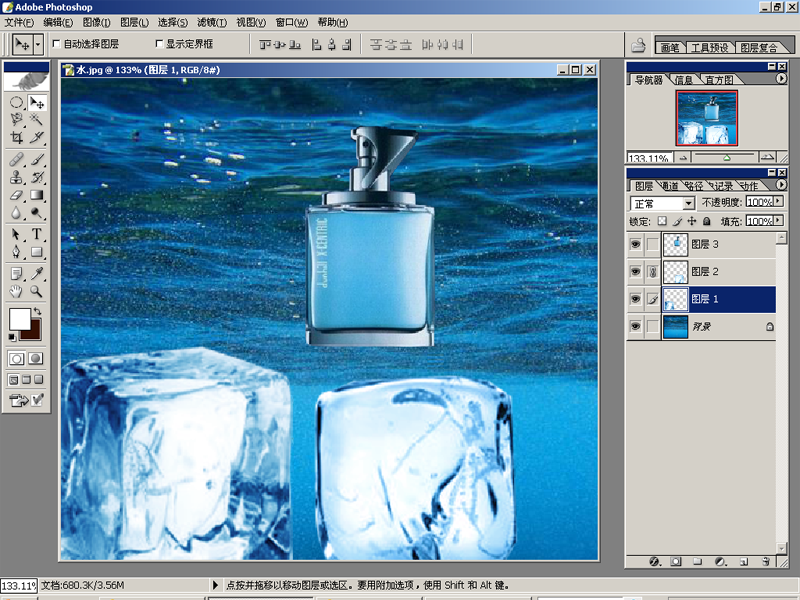This screenshot has width=800, height=600.
Task: Open tool preset picker arrow
Action: tap(38, 45)
